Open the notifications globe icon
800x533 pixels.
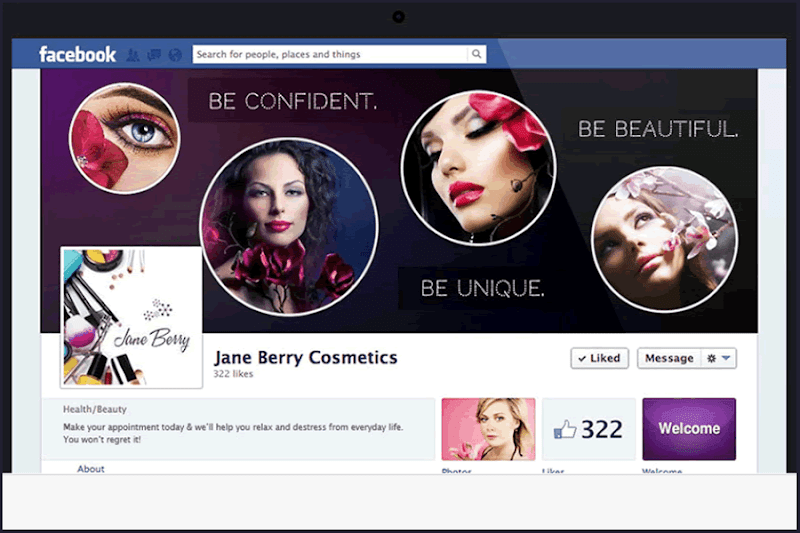[x=175, y=55]
